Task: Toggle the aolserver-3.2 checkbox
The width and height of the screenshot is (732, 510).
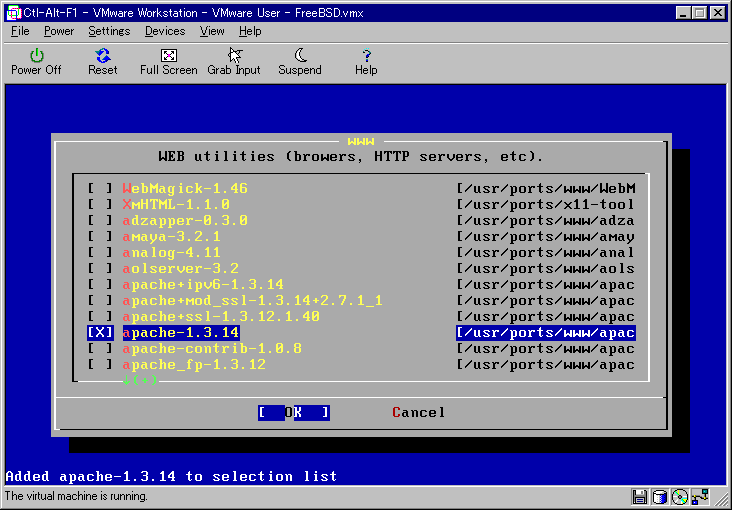Action: point(100,269)
